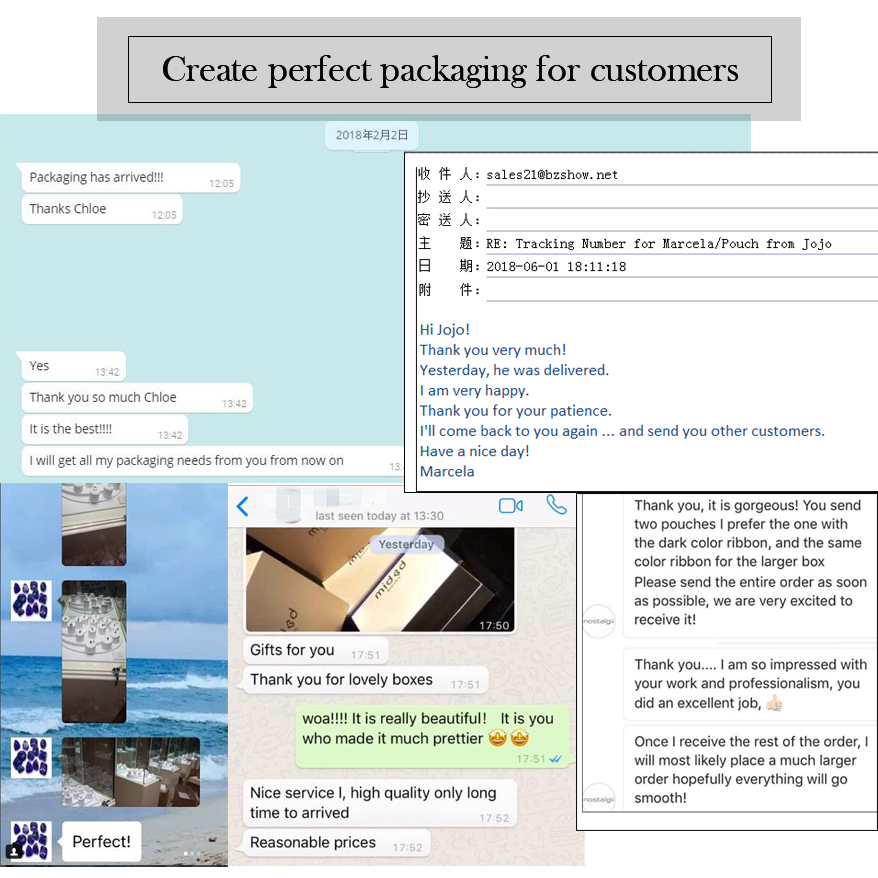Click the 2018年2月2日 date stamp
The height and width of the screenshot is (878, 878).
point(371,135)
